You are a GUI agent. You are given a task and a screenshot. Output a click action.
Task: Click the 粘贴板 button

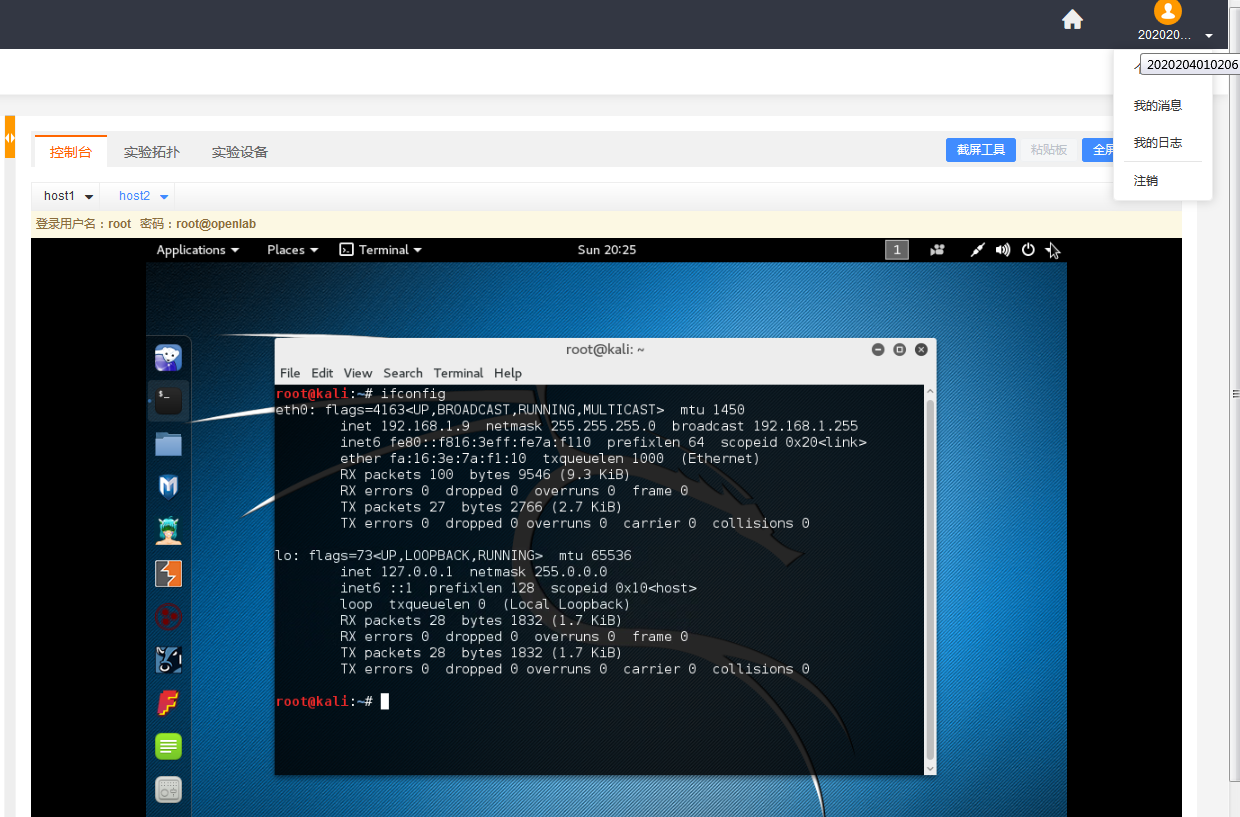1049,150
